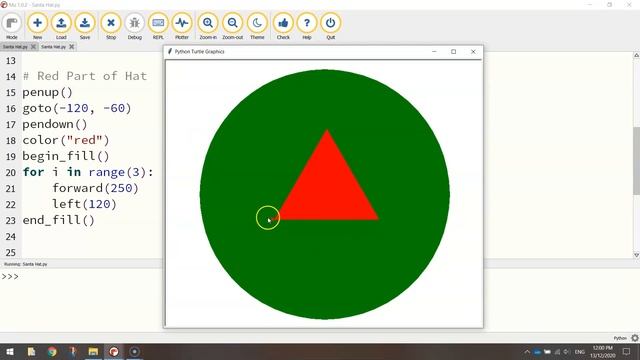Show hidden system tray icons

[527, 352]
